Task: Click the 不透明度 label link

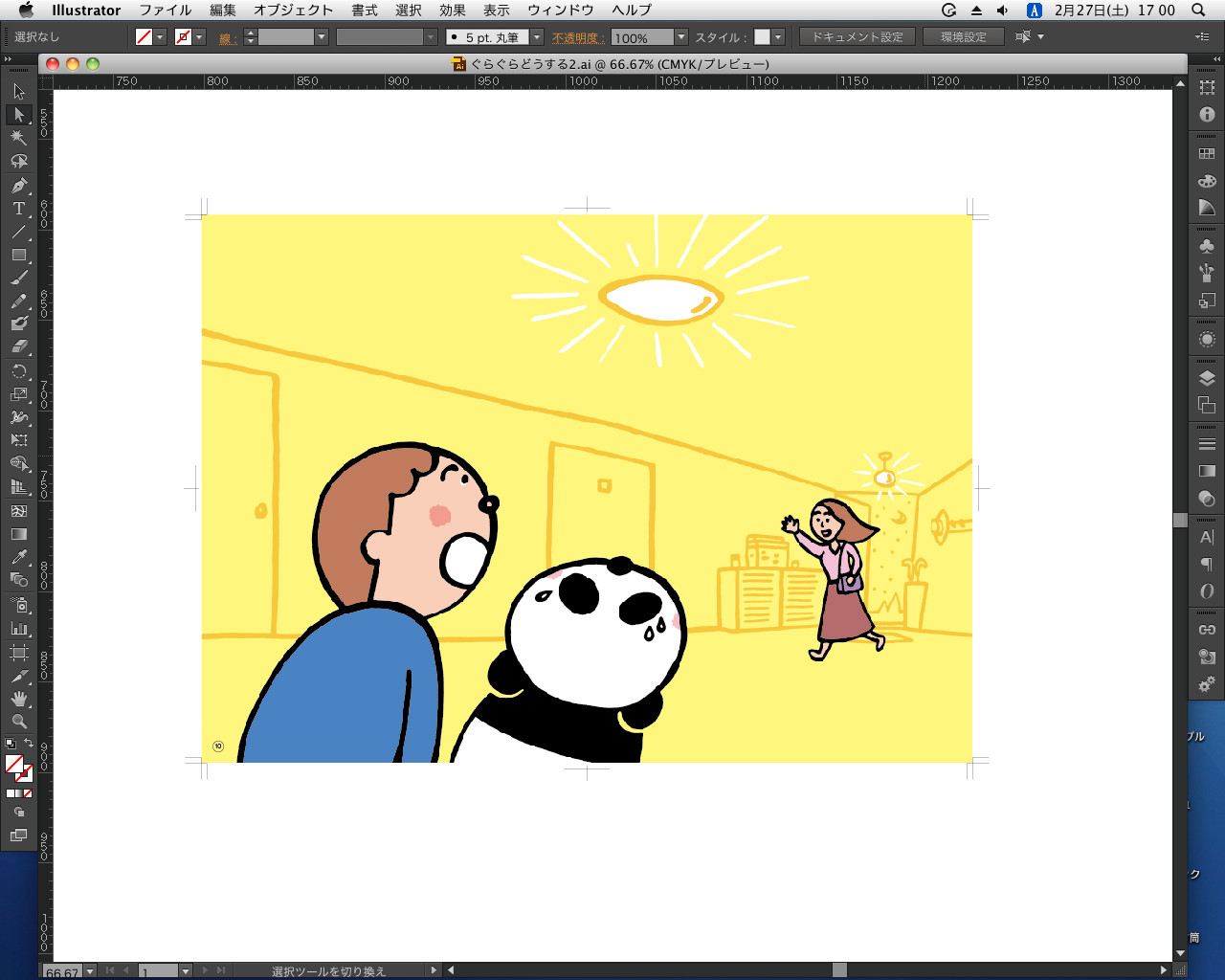Action: click(576, 38)
